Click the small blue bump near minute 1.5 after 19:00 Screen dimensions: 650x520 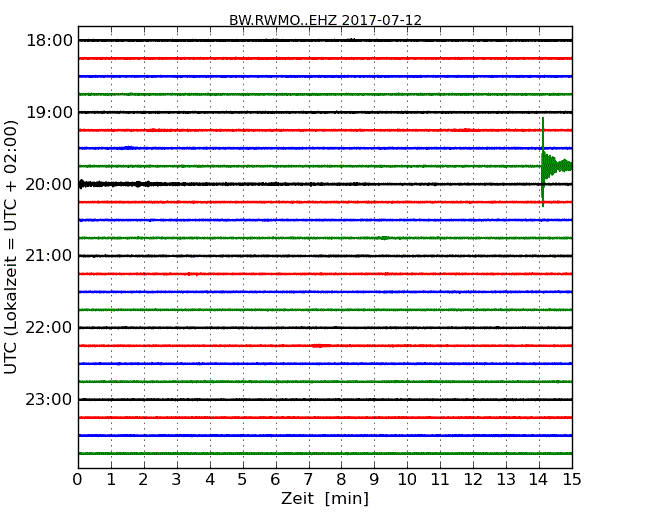tap(129, 147)
